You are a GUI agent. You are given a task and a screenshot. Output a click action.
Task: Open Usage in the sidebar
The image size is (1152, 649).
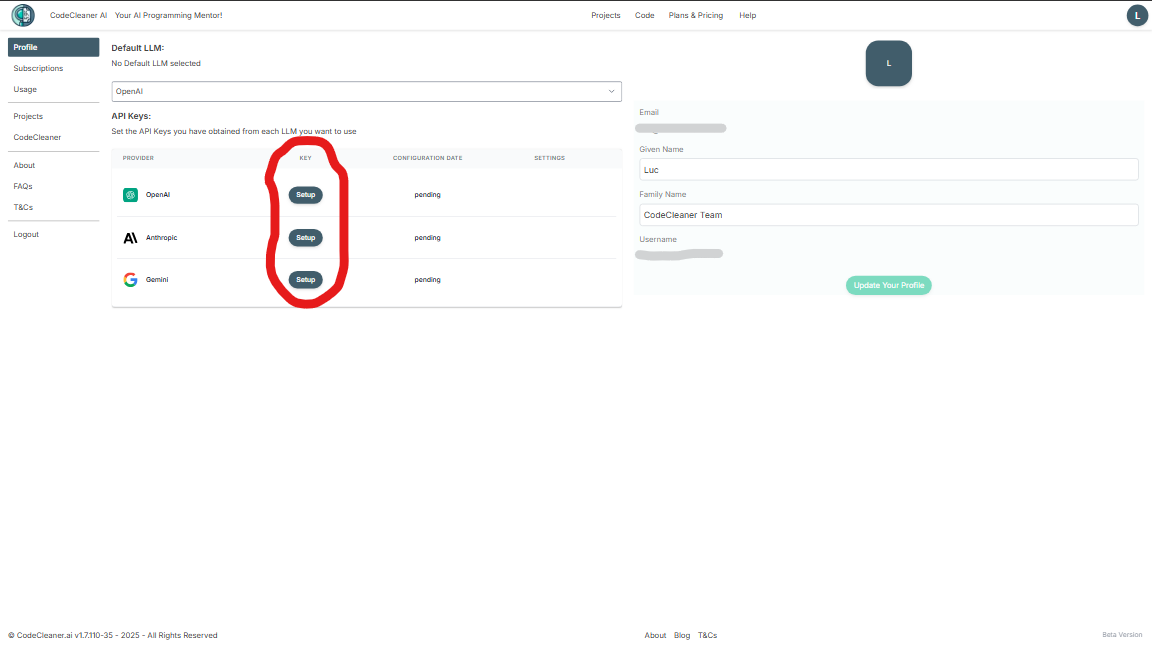point(25,90)
